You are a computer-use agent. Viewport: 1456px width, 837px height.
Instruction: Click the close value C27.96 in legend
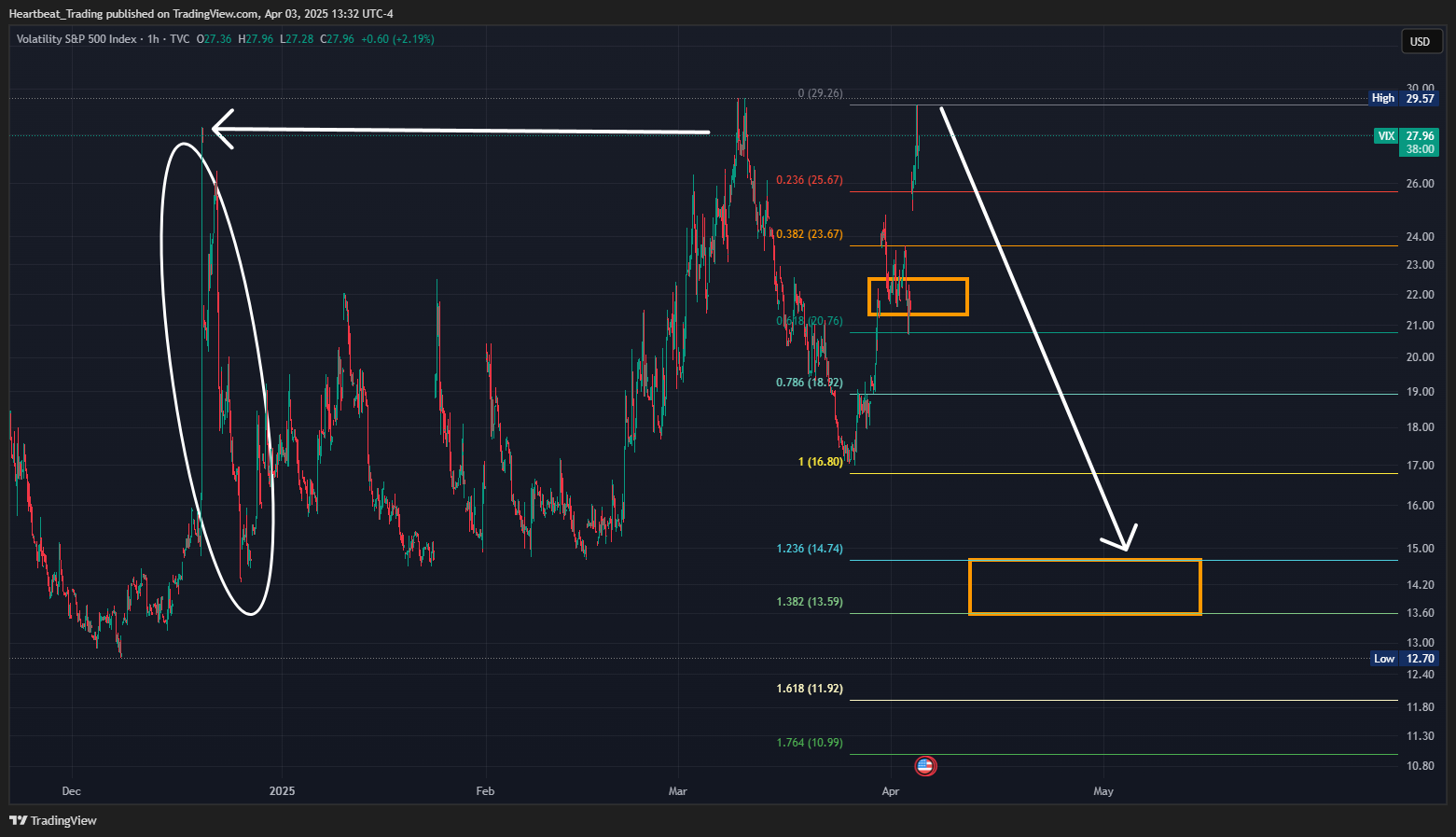[337, 39]
